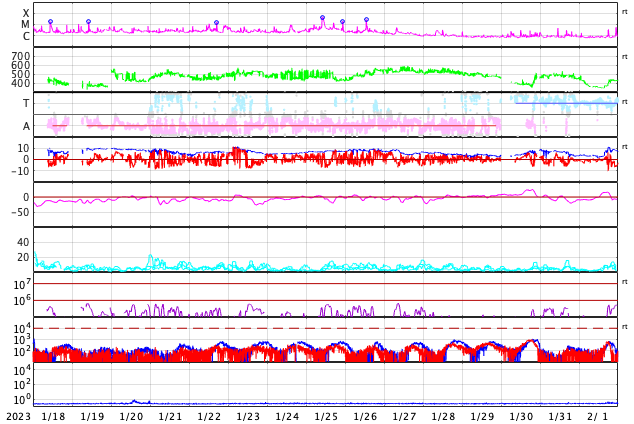Click the C flare class axis label
Image resolution: width=634 pixels, height=424 pixels.
[26, 36]
